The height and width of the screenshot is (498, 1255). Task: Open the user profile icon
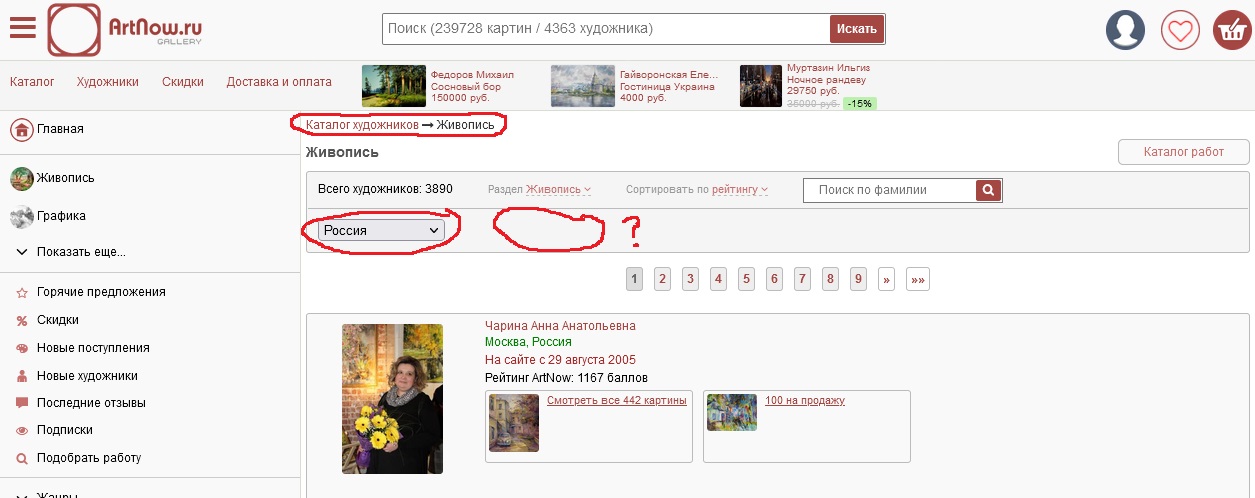pyautogui.click(x=1125, y=29)
